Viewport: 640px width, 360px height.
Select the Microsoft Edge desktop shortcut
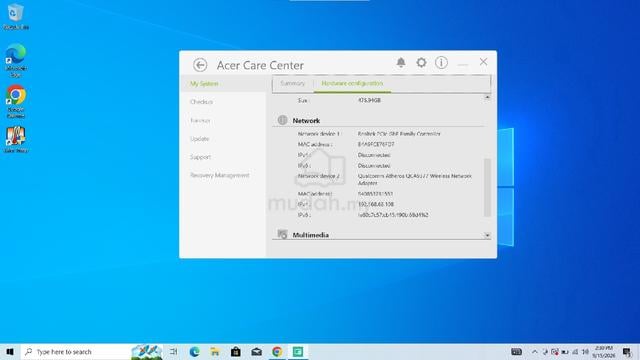16,60
